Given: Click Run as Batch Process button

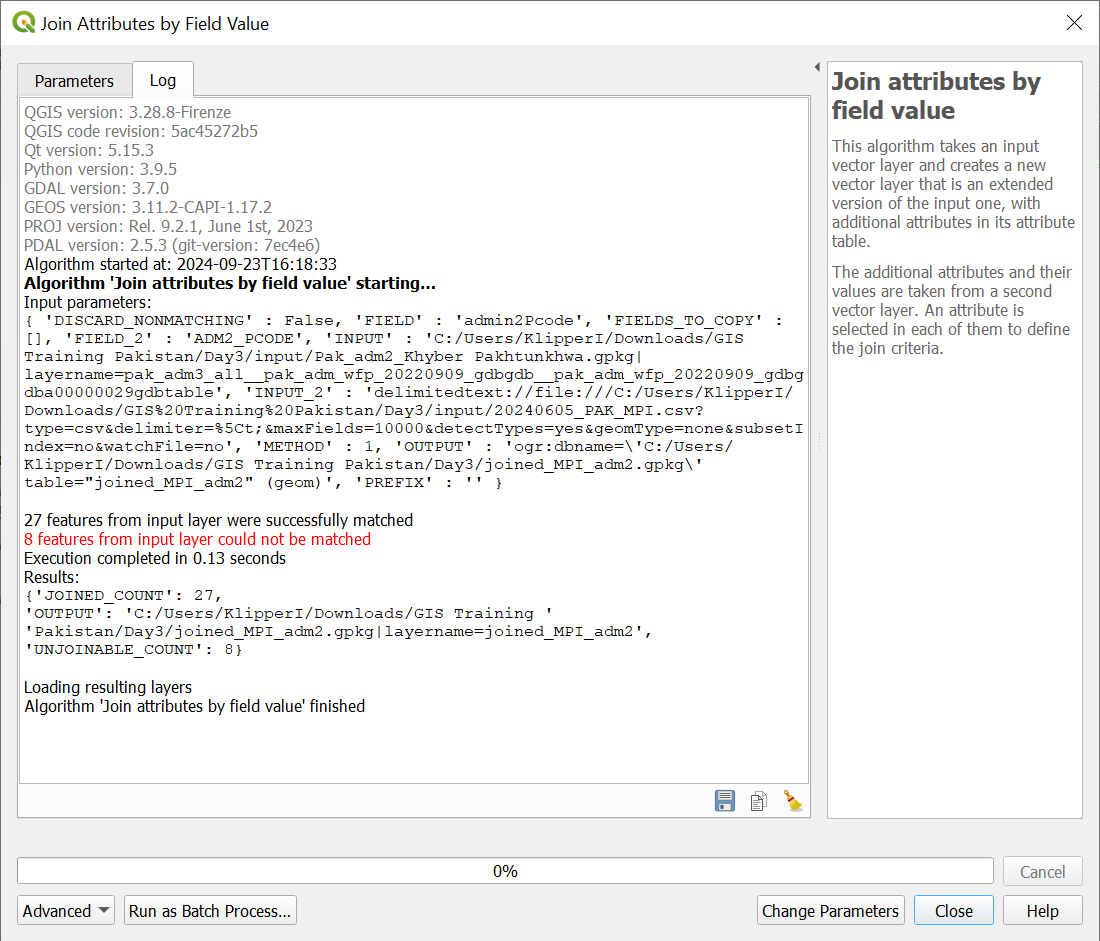Looking at the screenshot, I should [210, 911].
